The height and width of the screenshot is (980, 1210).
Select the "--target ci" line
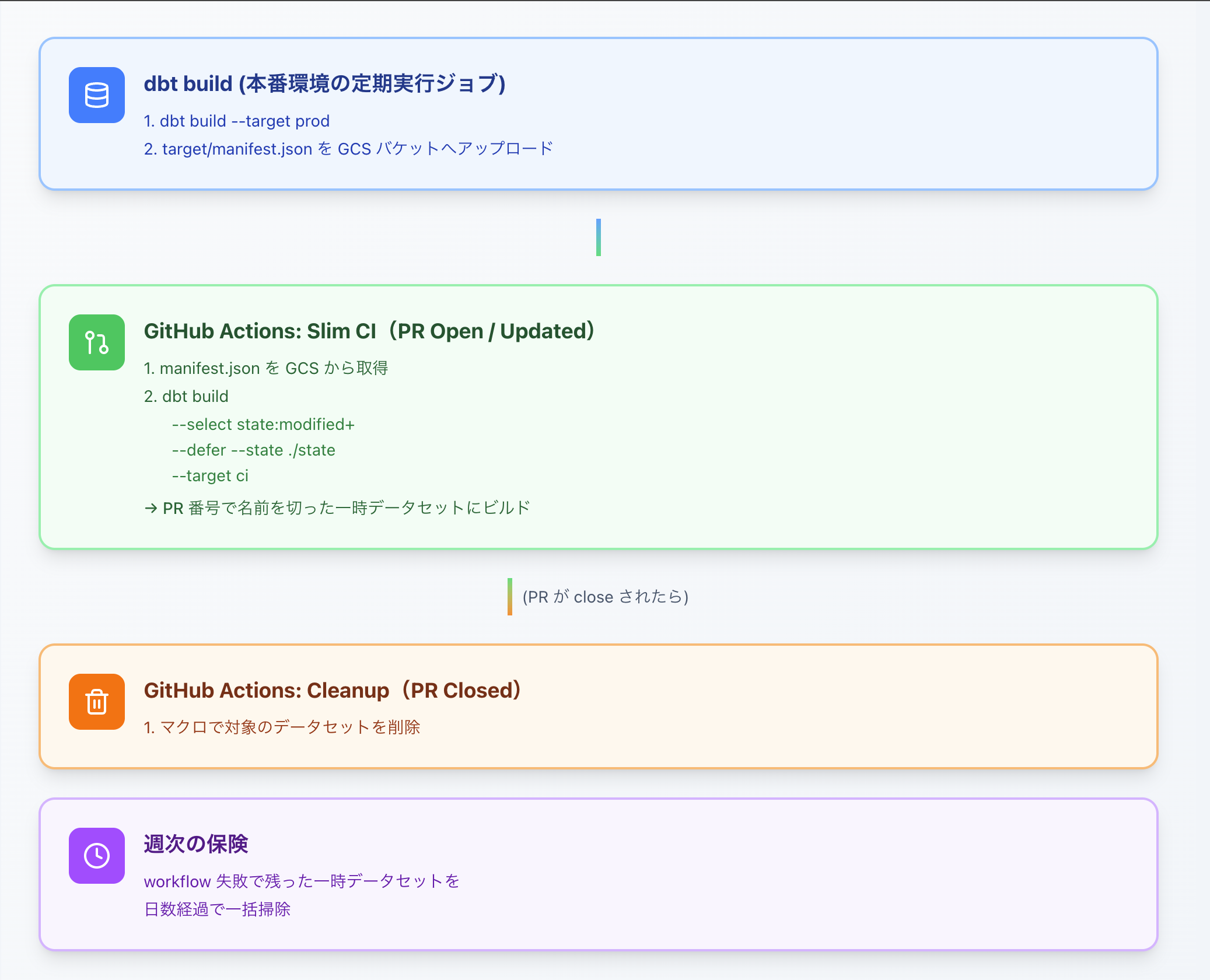[x=210, y=475]
